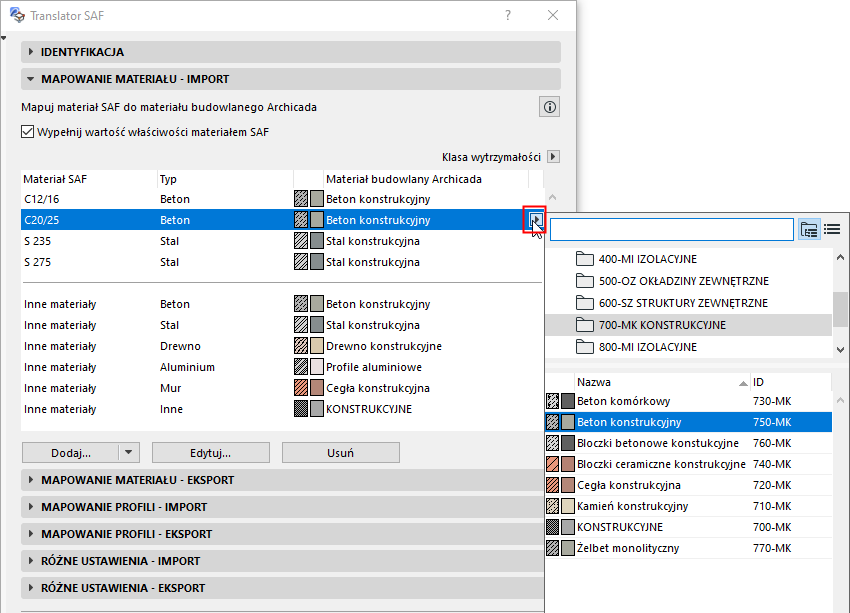Click folder list scrollbar up arrow
850x613 pixels.
tap(840, 257)
